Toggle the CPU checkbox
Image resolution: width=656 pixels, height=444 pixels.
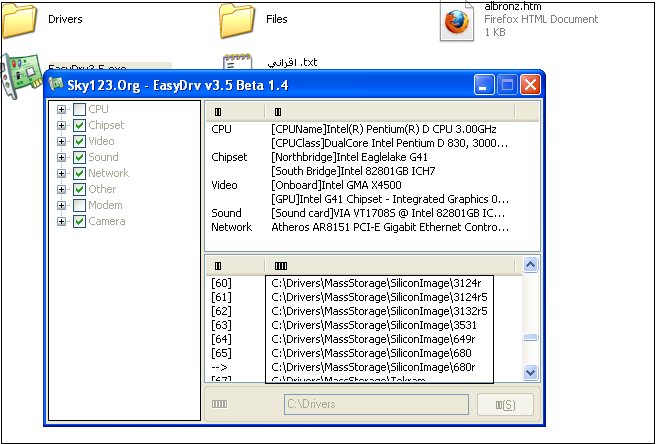coord(79,110)
